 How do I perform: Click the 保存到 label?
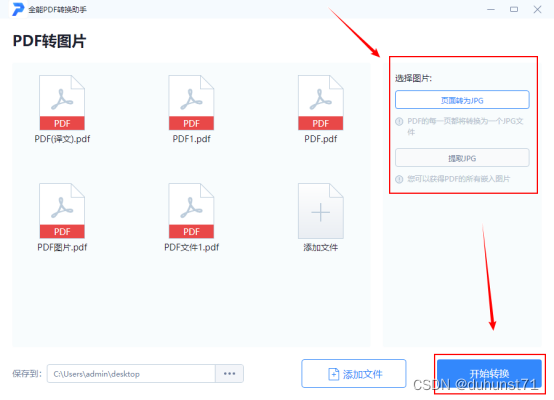(27, 373)
